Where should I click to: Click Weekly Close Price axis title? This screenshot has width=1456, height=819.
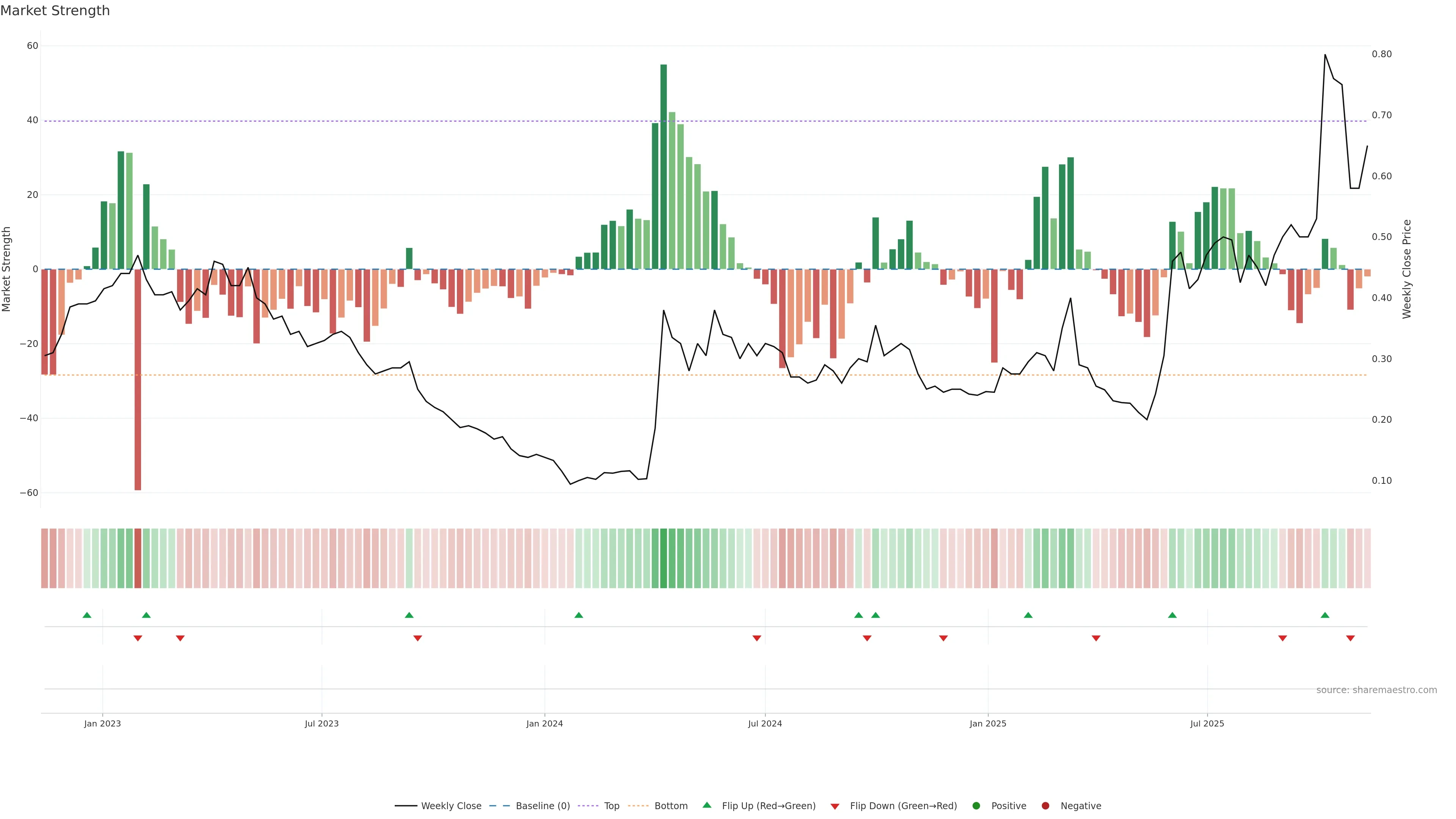point(1407,269)
